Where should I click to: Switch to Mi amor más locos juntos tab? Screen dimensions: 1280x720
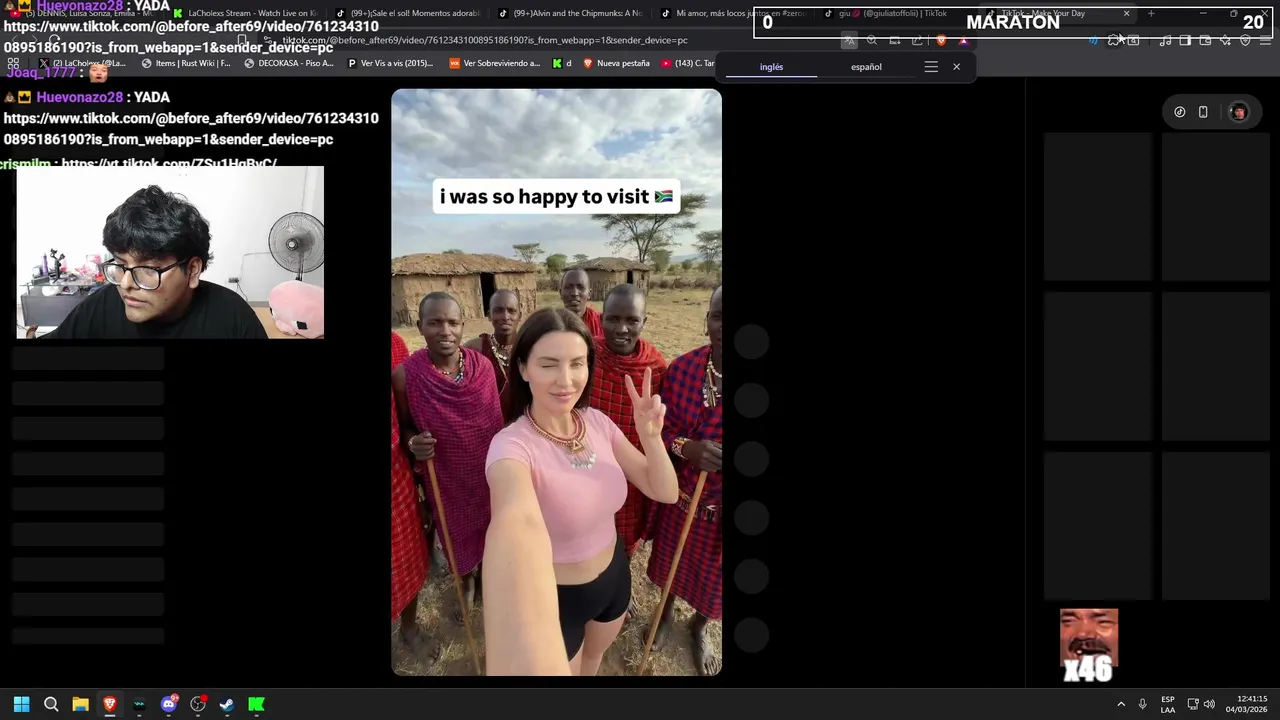pyautogui.click(x=733, y=14)
